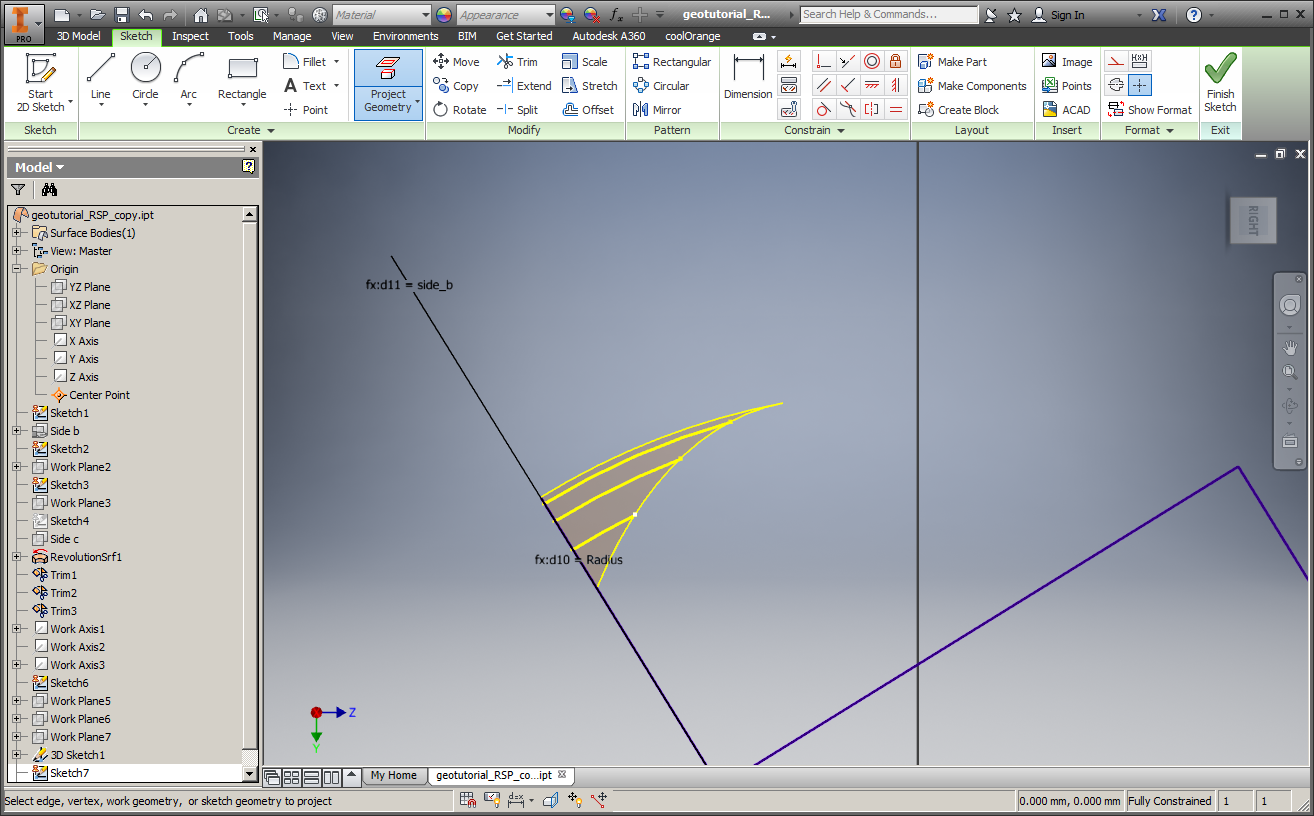Apply Concentric constraint

point(872,61)
